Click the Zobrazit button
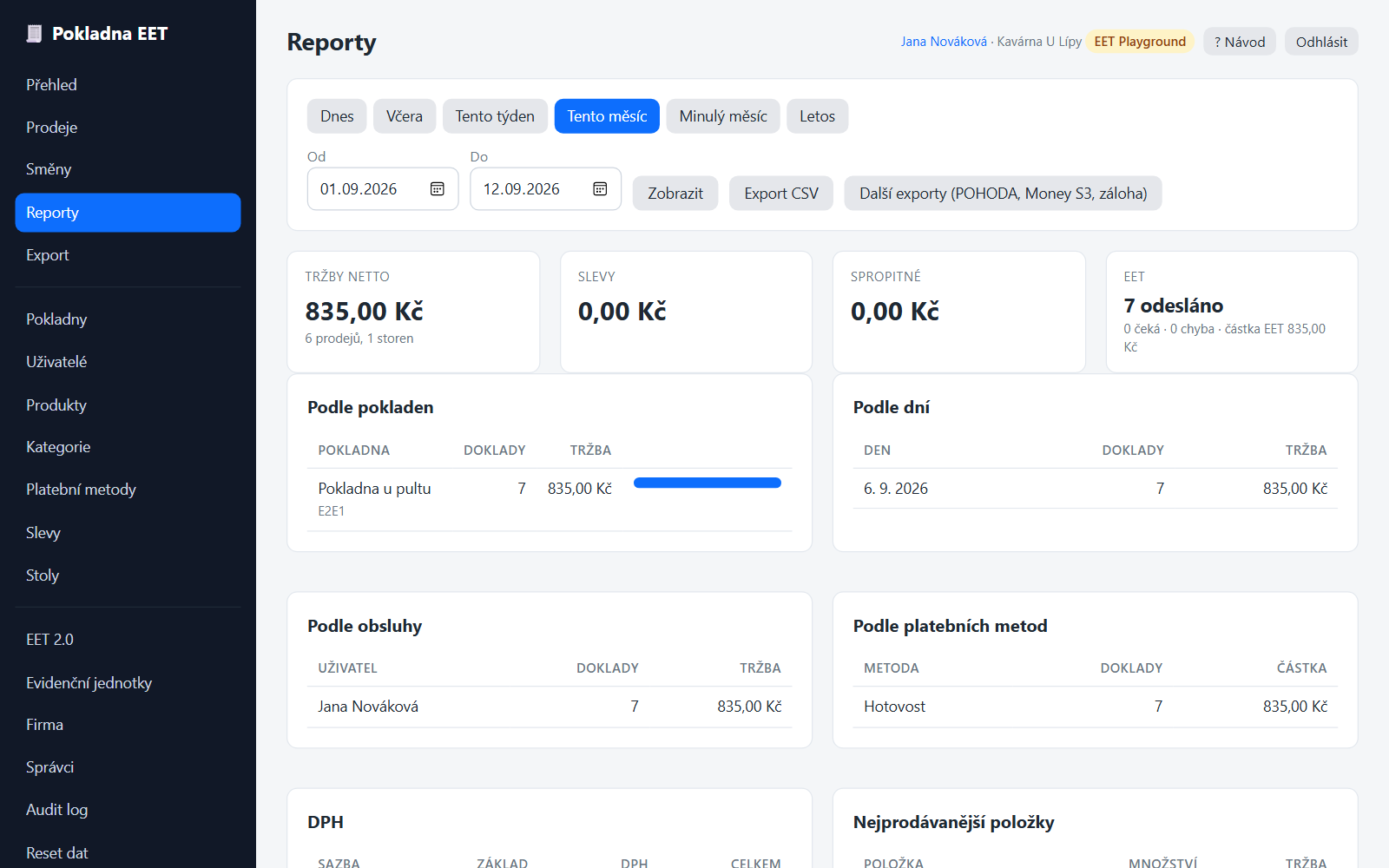 point(675,194)
